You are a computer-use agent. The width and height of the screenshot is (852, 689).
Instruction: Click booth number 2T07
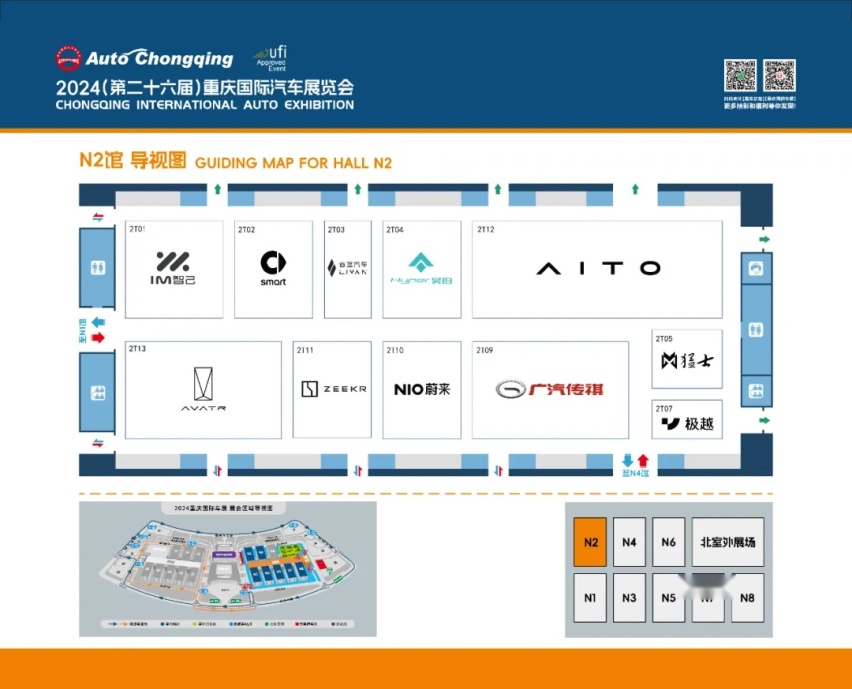click(664, 408)
